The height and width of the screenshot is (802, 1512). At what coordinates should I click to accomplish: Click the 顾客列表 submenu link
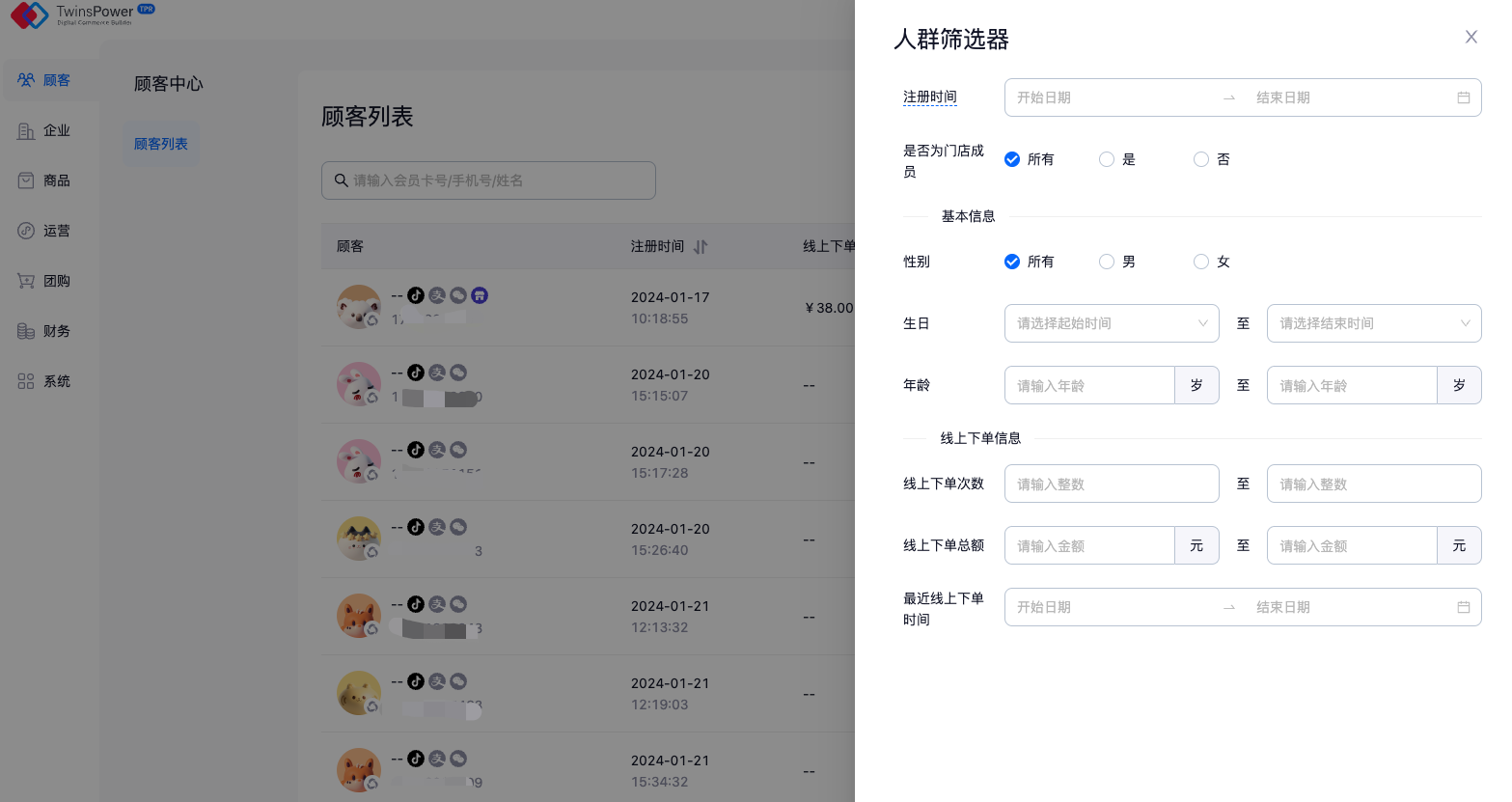pyautogui.click(x=161, y=144)
